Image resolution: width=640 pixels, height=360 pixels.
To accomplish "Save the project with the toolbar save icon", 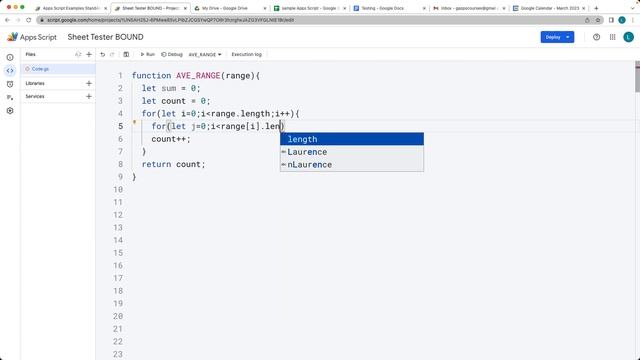I will pyautogui.click(x=126, y=54).
